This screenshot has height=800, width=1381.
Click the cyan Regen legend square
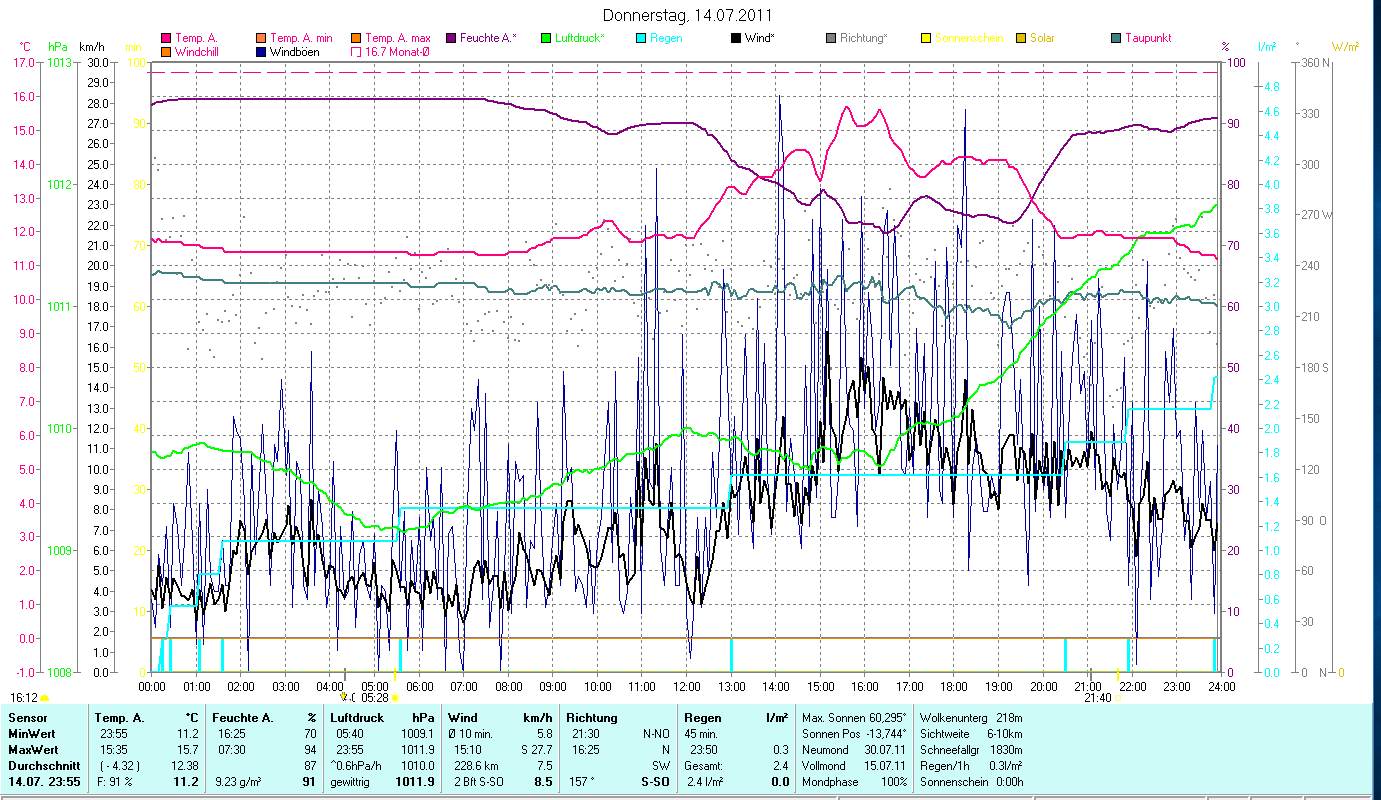(x=640, y=38)
